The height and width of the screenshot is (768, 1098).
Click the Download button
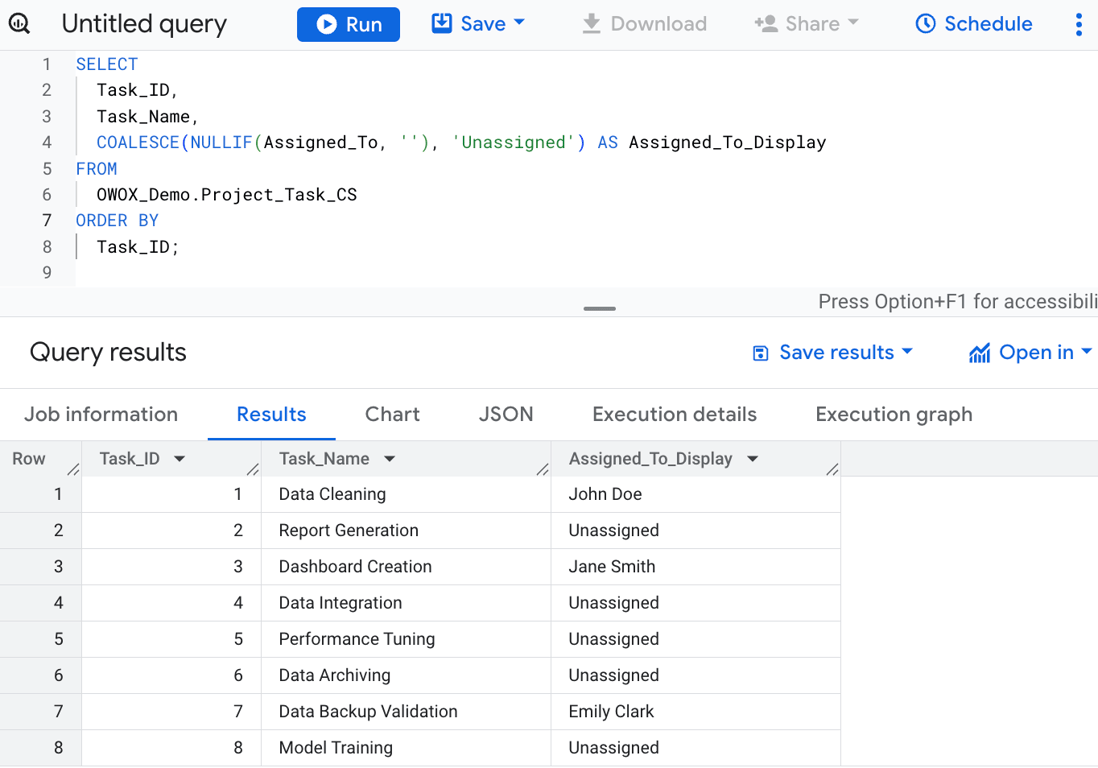(x=644, y=24)
